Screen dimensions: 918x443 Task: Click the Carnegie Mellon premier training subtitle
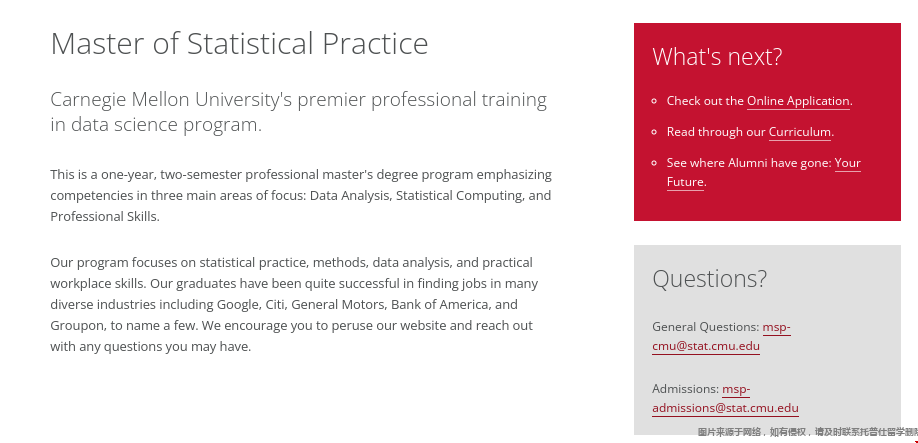[x=298, y=112]
